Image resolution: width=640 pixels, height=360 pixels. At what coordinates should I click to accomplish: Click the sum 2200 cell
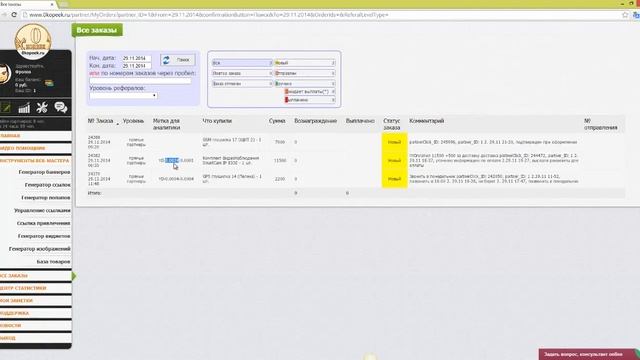coord(280,179)
